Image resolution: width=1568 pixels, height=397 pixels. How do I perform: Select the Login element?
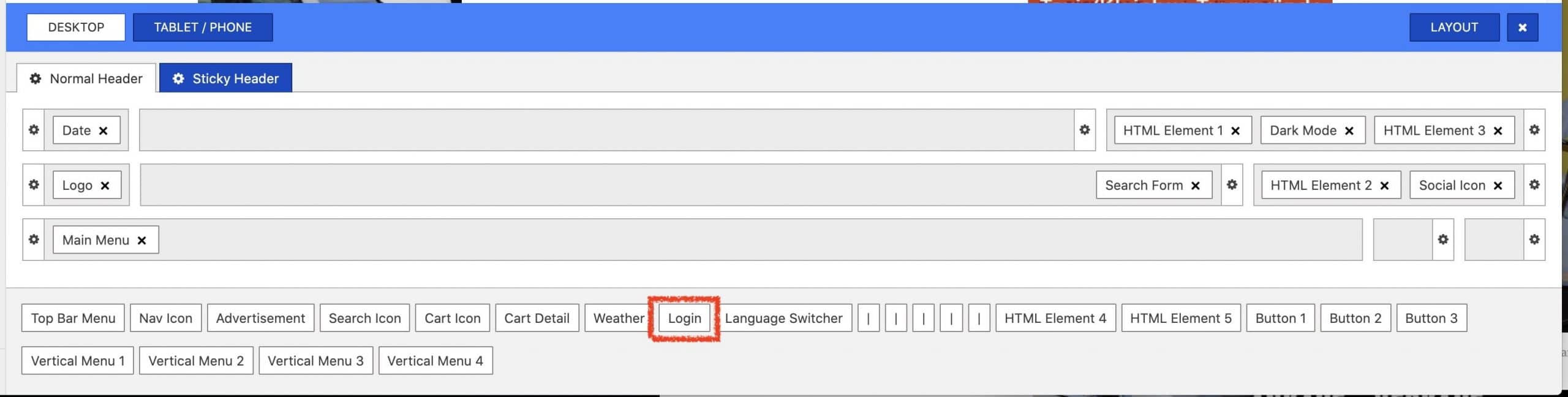(x=684, y=319)
